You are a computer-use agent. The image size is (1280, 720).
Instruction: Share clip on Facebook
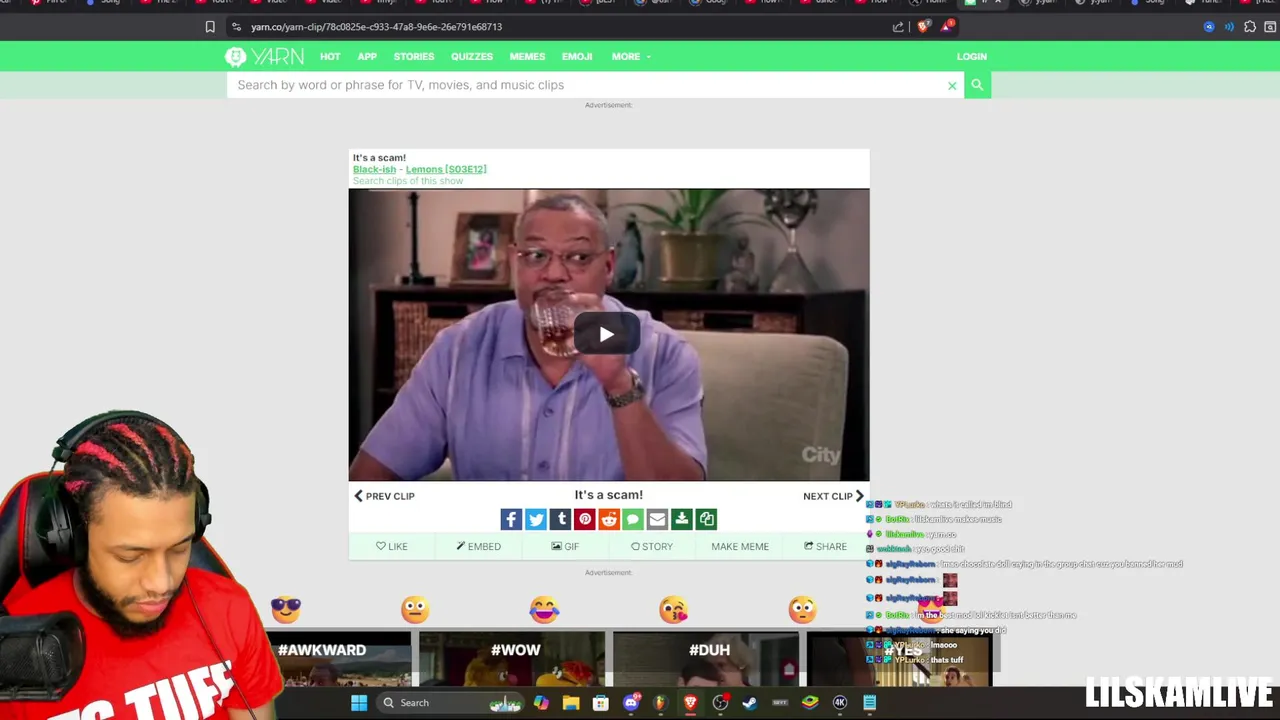[x=511, y=519]
